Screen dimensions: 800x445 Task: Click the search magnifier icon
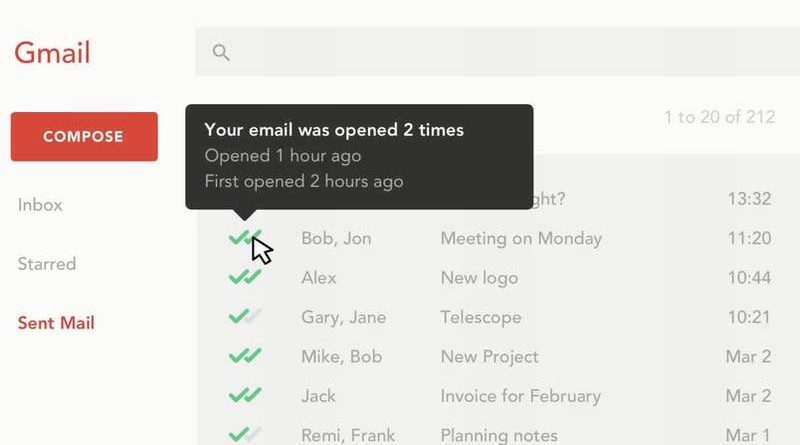click(221, 52)
